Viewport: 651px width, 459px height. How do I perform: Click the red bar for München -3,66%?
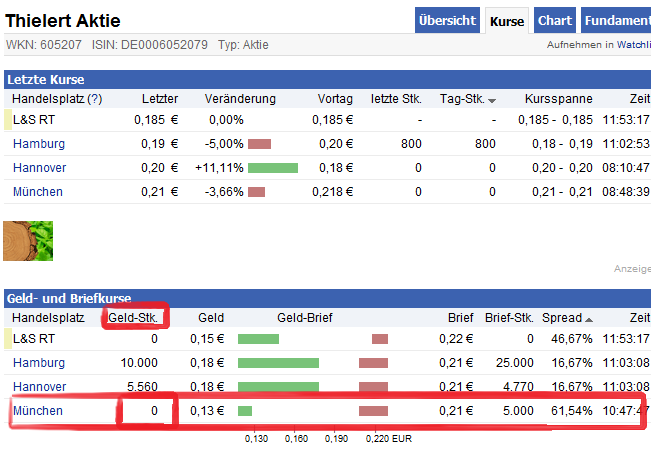[x=257, y=192]
